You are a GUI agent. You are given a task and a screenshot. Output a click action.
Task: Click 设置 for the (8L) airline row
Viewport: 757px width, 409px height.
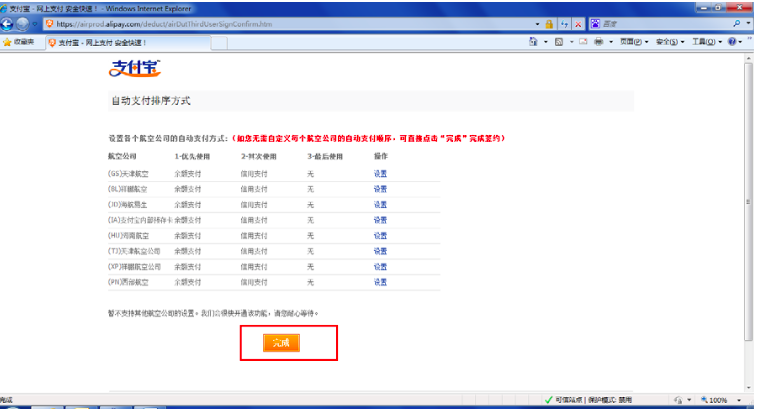(x=380, y=189)
